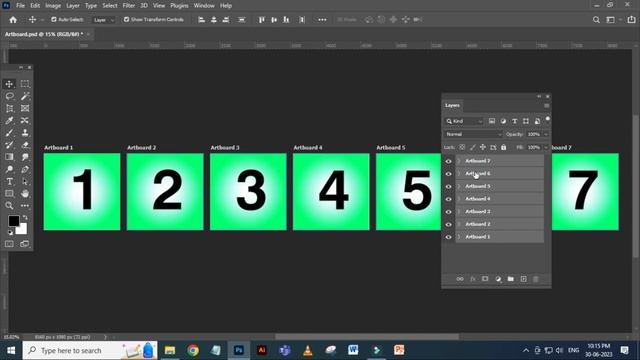Open the Layer menu
Image resolution: width=640 pixels, height=360 pixels.
pos(73,6)
